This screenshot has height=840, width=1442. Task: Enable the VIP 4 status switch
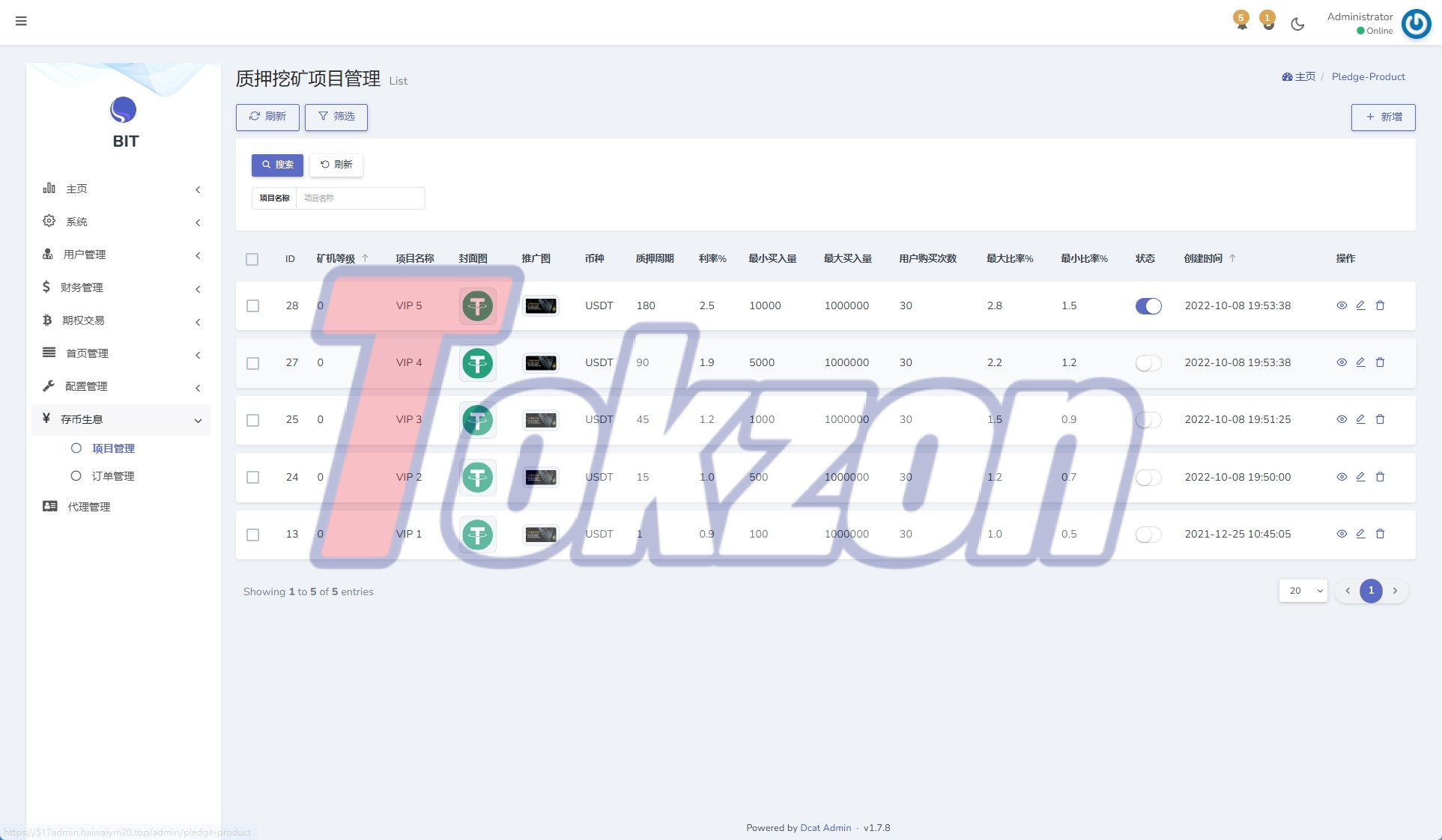(1148, 363)
